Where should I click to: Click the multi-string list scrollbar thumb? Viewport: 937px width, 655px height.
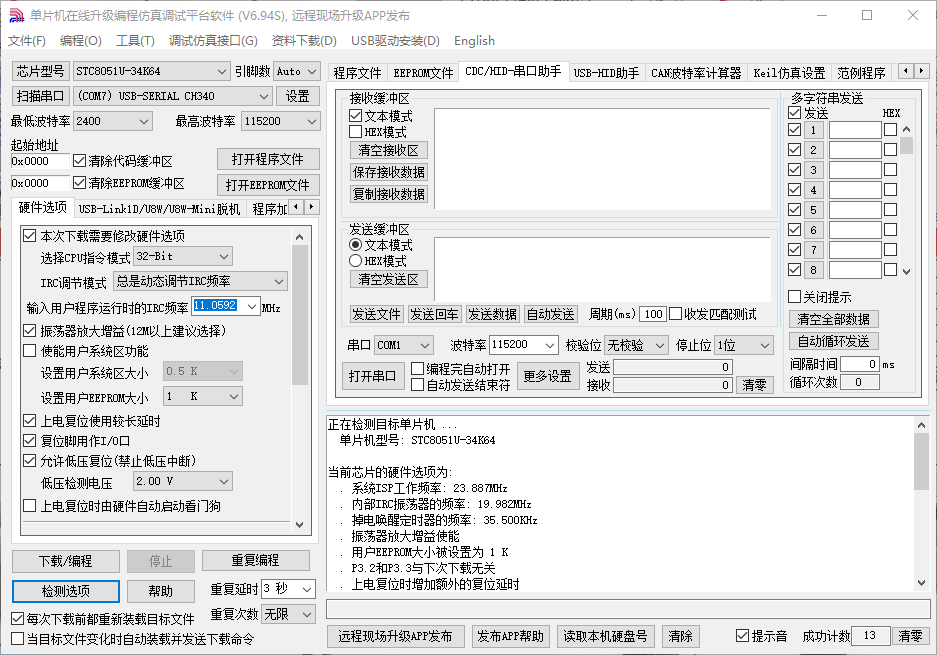pos(907,145)
